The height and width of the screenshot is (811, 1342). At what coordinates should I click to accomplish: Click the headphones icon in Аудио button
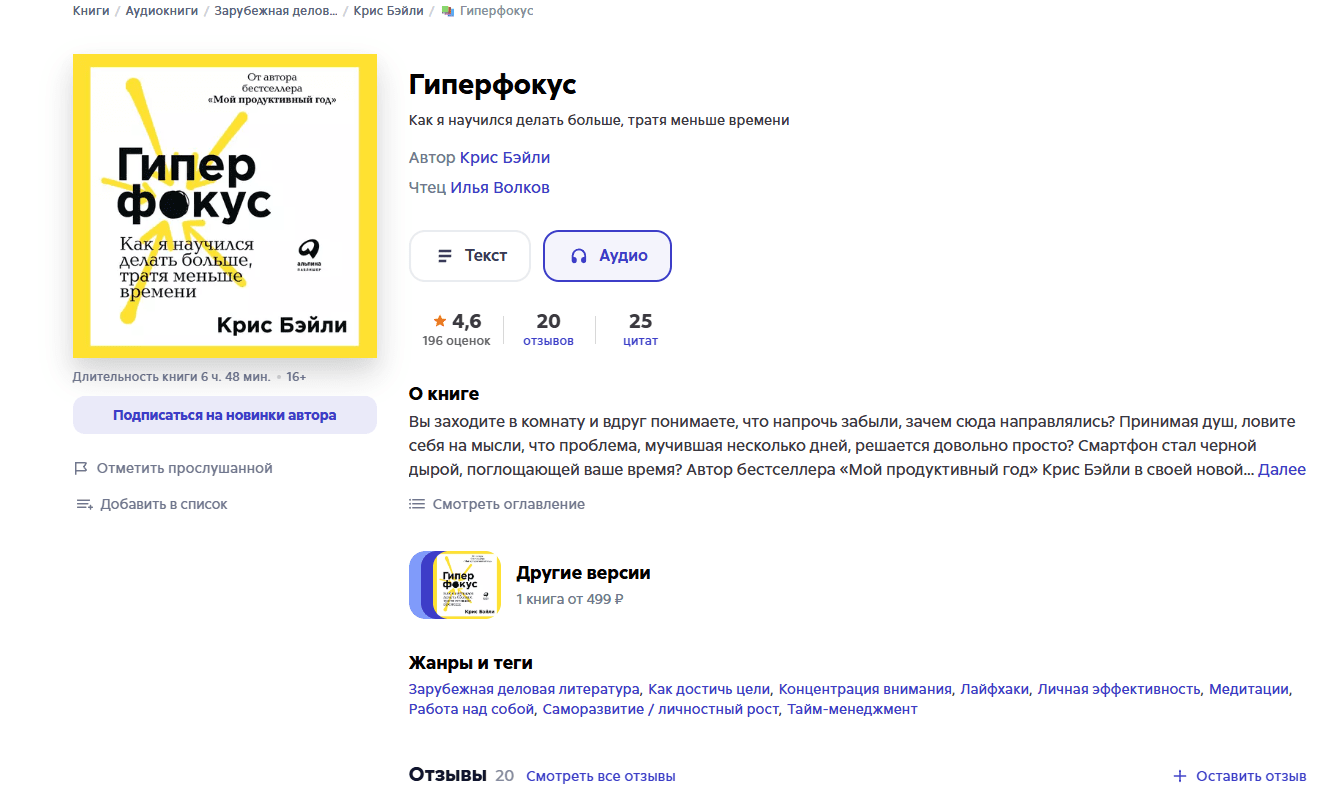[579, 256]
